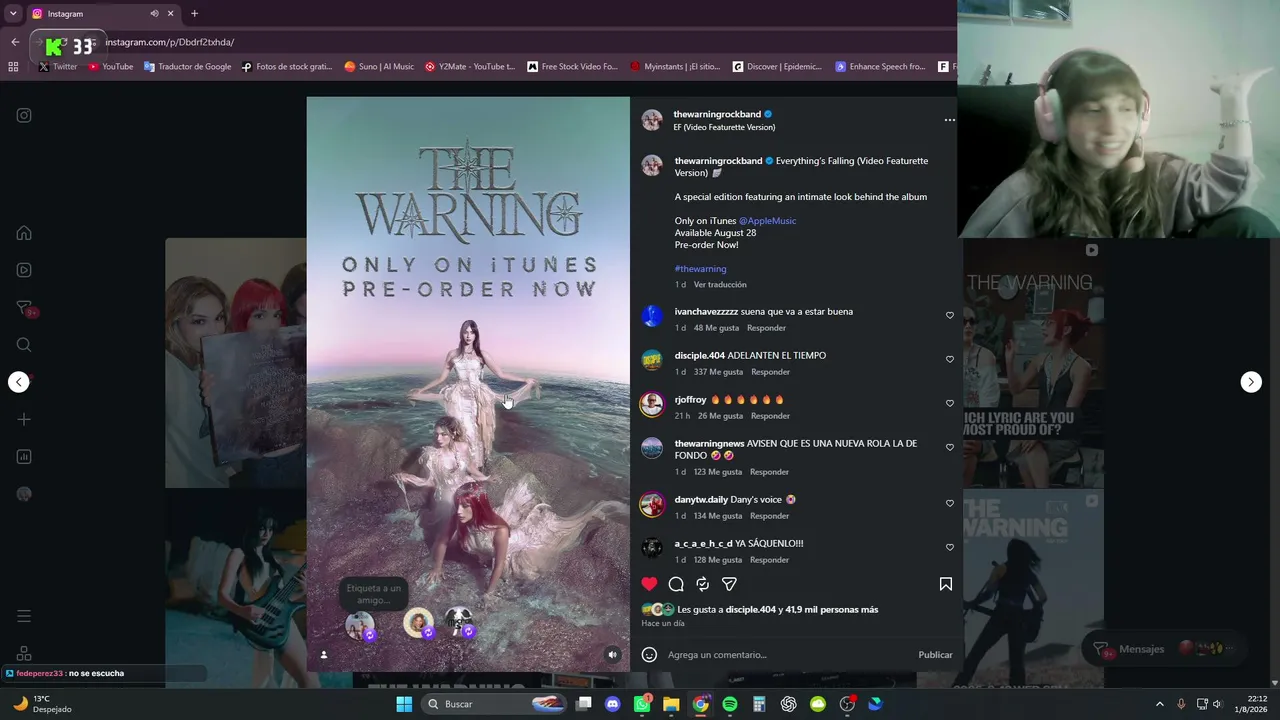Click 'Ver traducción' under the caption

coord(720,285)
